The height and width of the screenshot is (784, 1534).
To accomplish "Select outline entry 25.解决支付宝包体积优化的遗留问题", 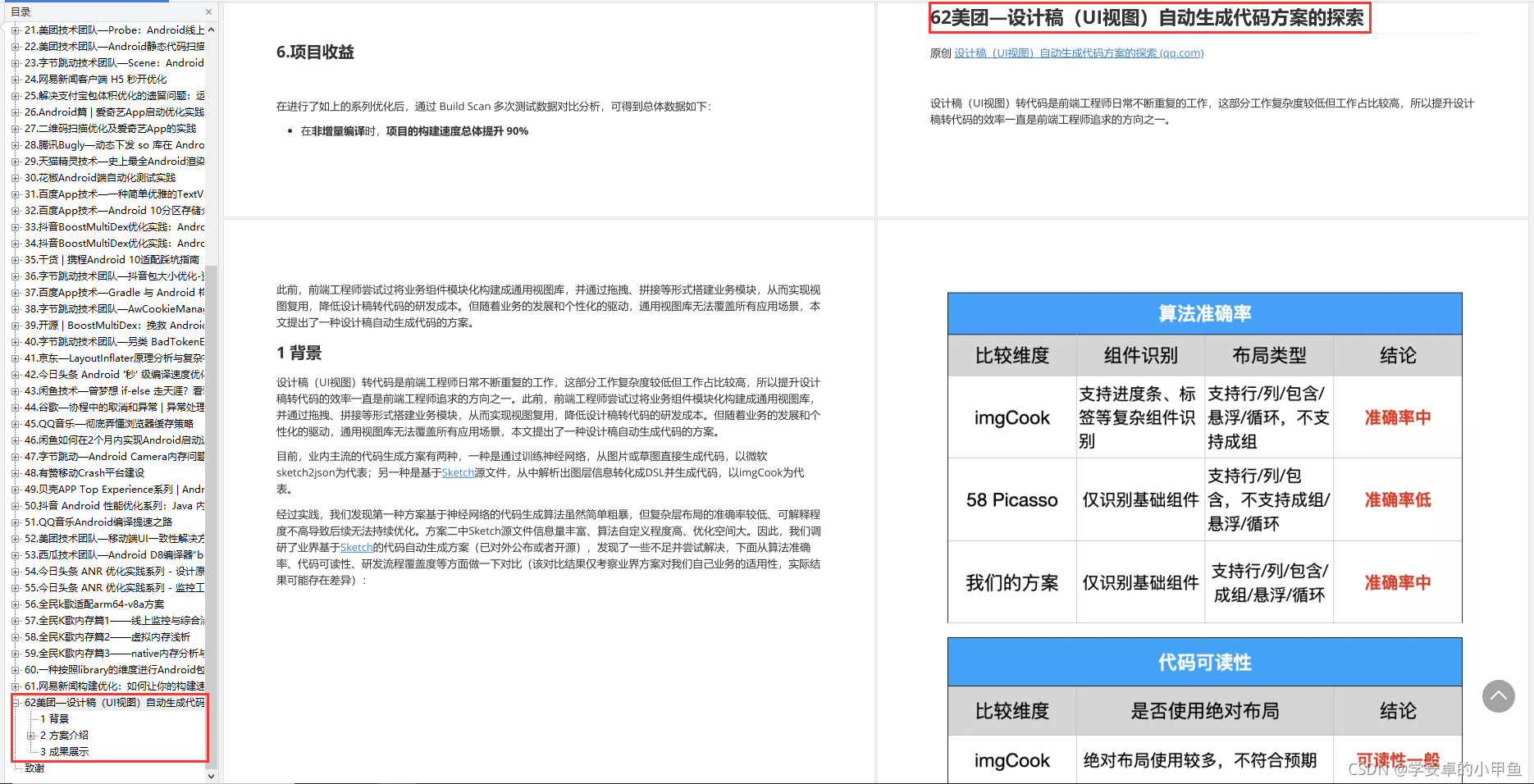I will tap(114, 96).
